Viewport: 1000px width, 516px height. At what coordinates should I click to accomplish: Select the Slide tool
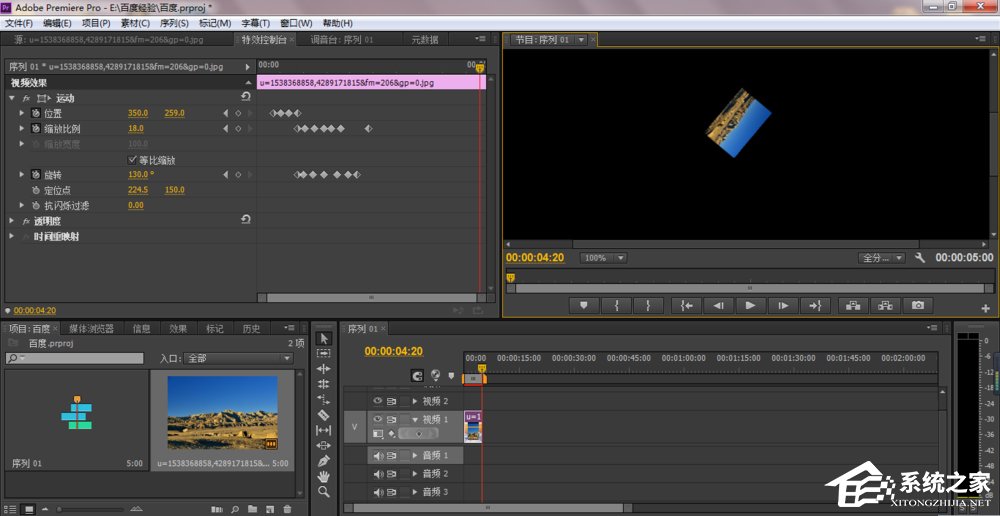coord(324,445)
